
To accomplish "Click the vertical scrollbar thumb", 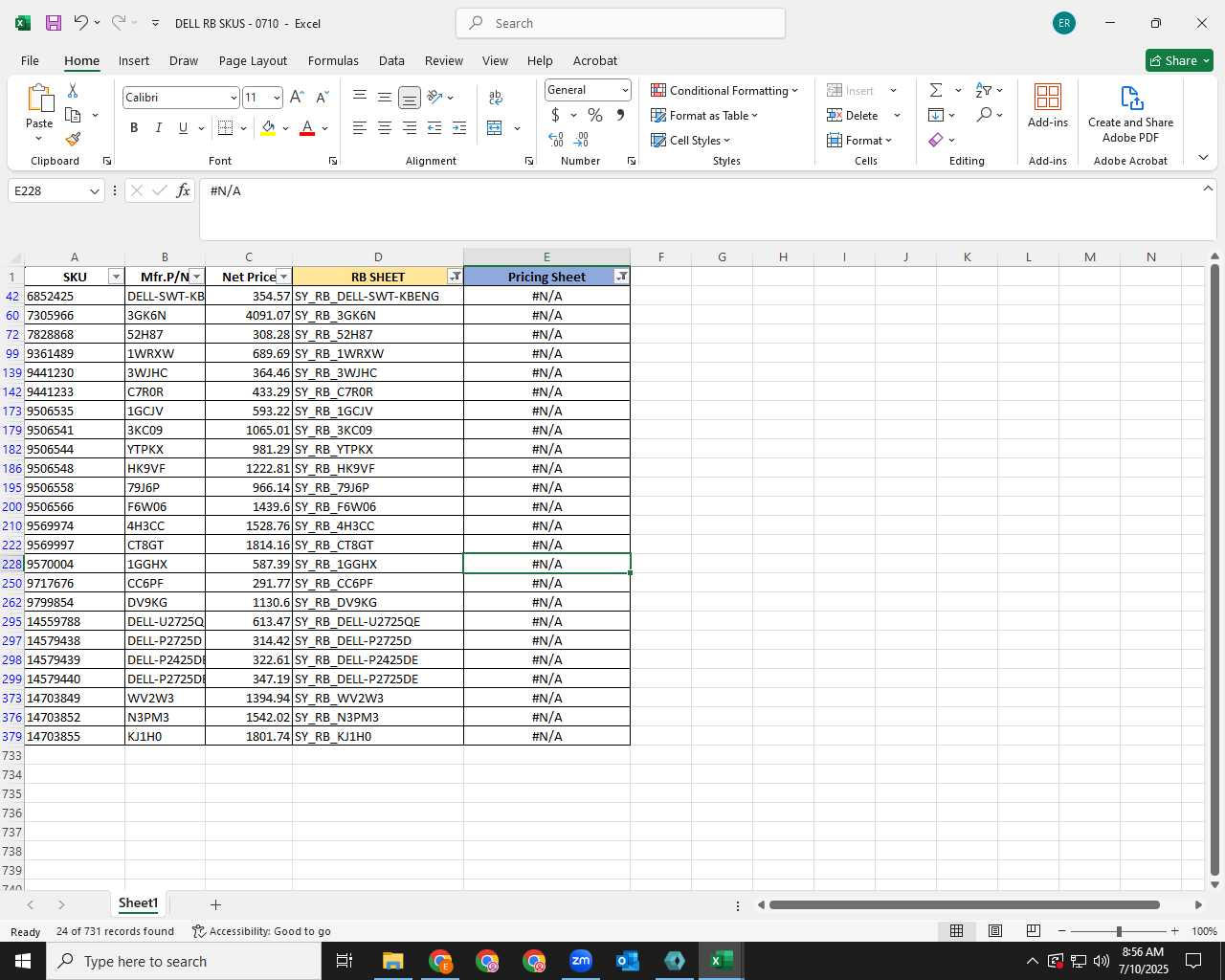I will [1214, 569].
